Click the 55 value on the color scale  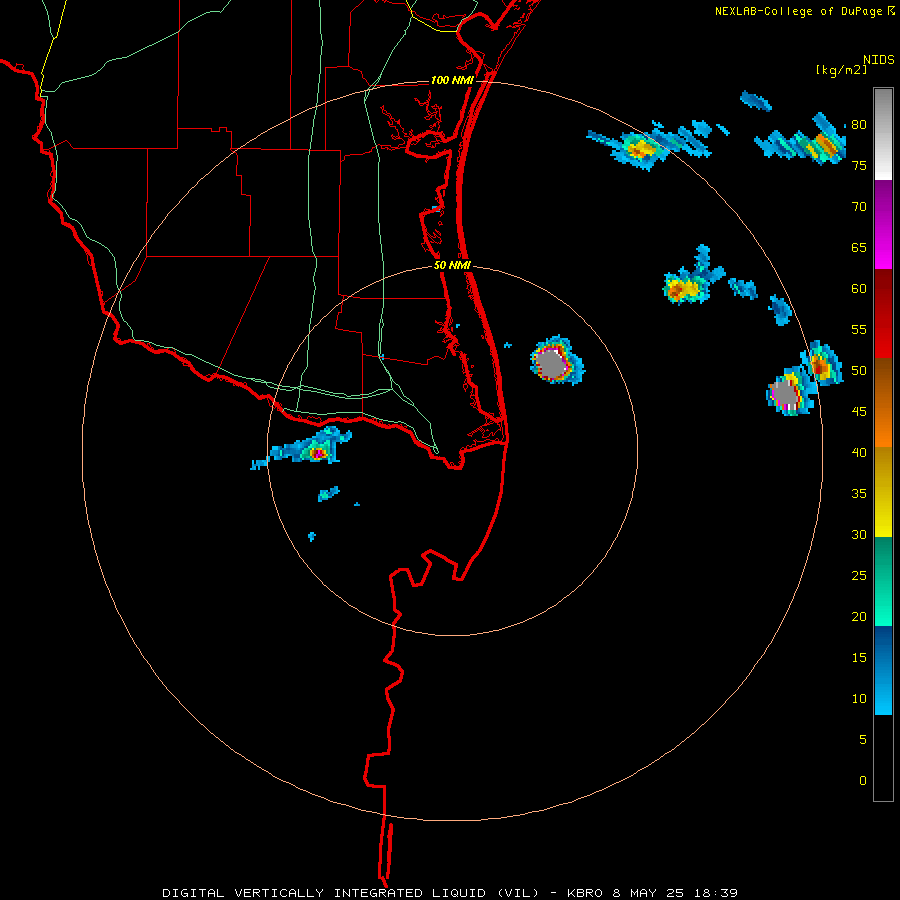(x=859, y=329)
